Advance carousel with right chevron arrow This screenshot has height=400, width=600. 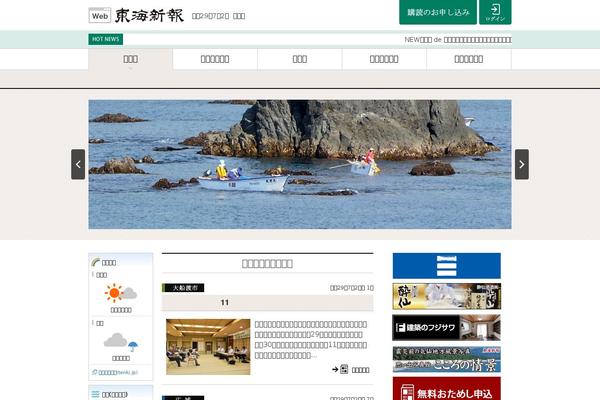(522, 164)
